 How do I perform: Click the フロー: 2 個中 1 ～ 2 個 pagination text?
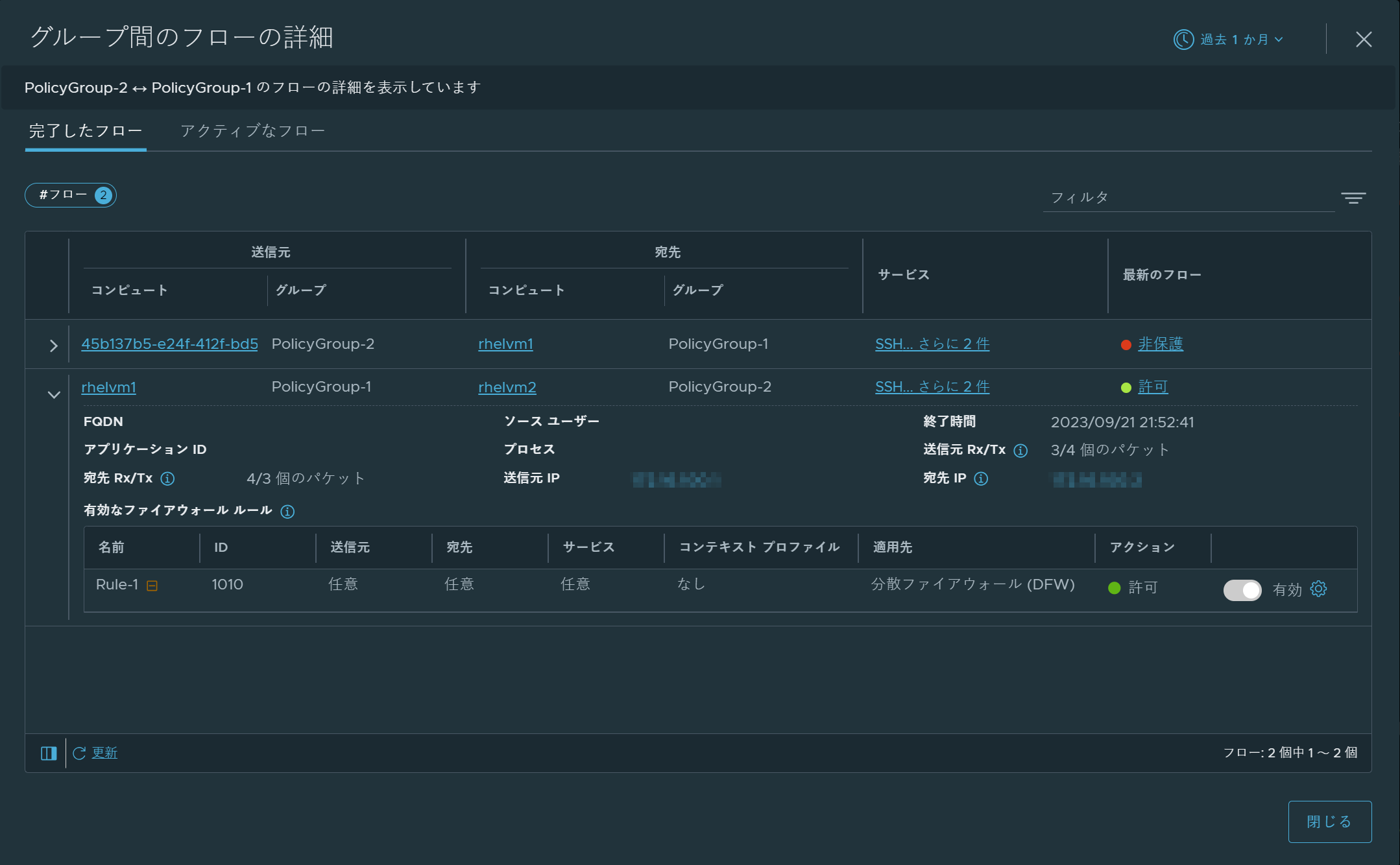point(1290,753)
